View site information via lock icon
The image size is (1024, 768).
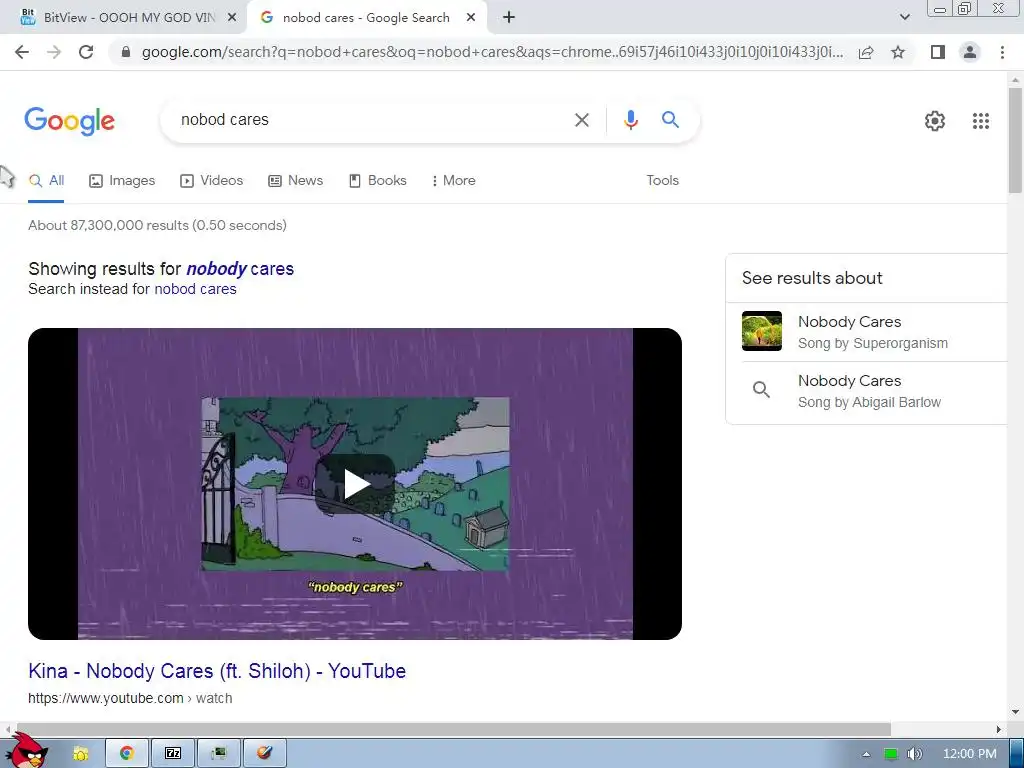pos(126,52)
